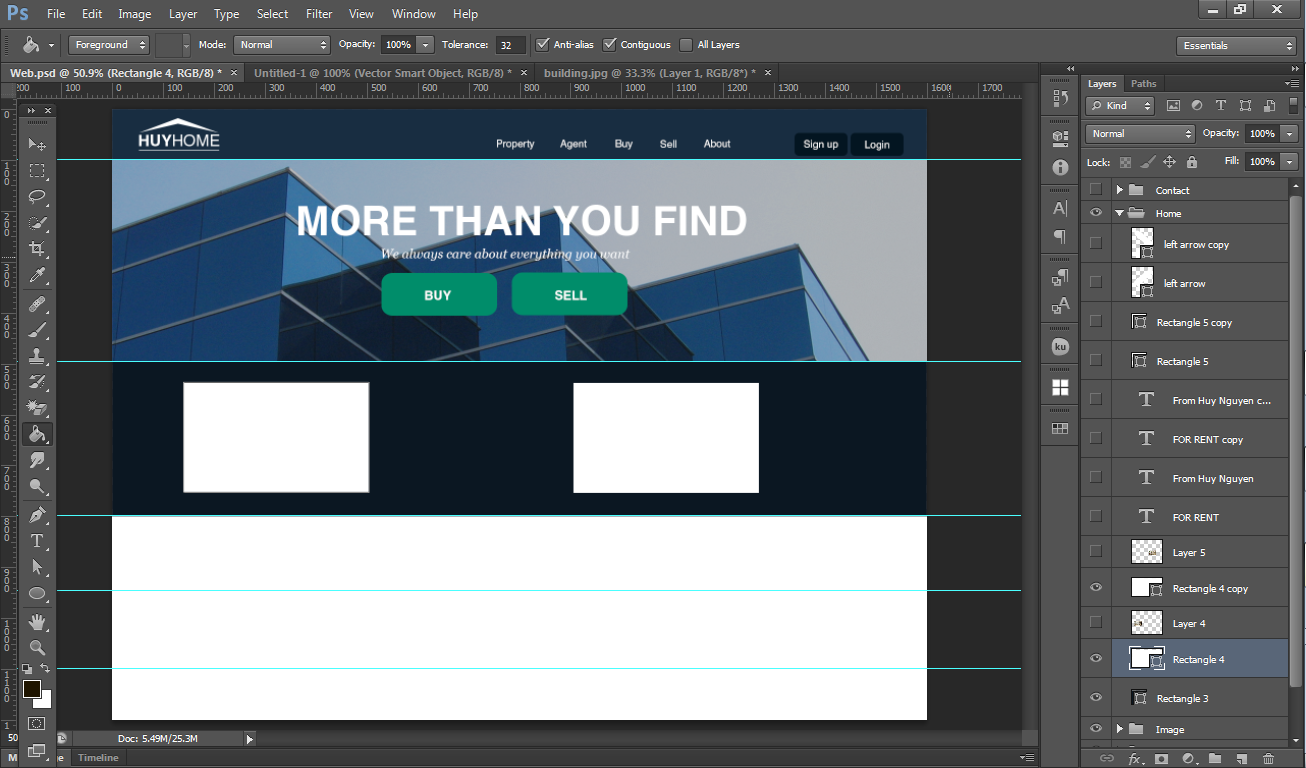Select the Move tool
The width and height of the screenshot is (1306, 768).
click(x=37, y=144)
